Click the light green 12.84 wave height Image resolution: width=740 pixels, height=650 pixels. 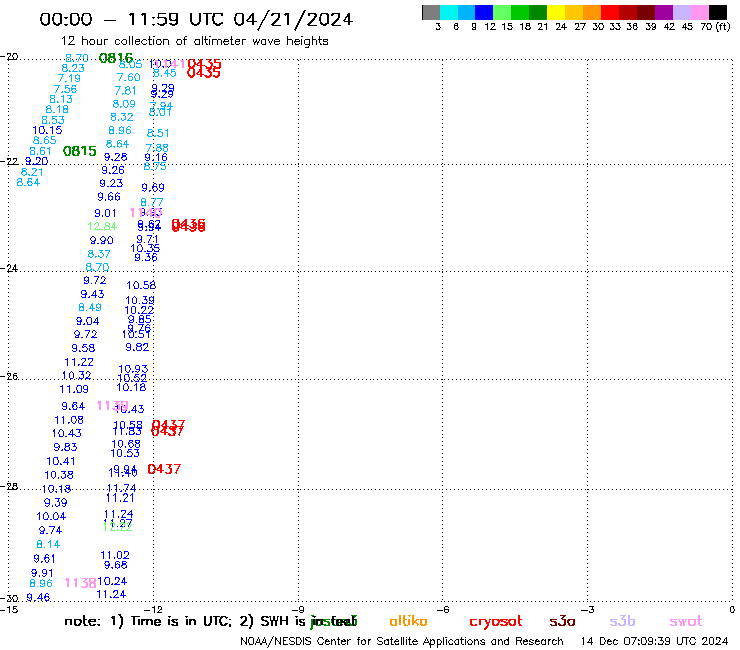pos(102,227)
